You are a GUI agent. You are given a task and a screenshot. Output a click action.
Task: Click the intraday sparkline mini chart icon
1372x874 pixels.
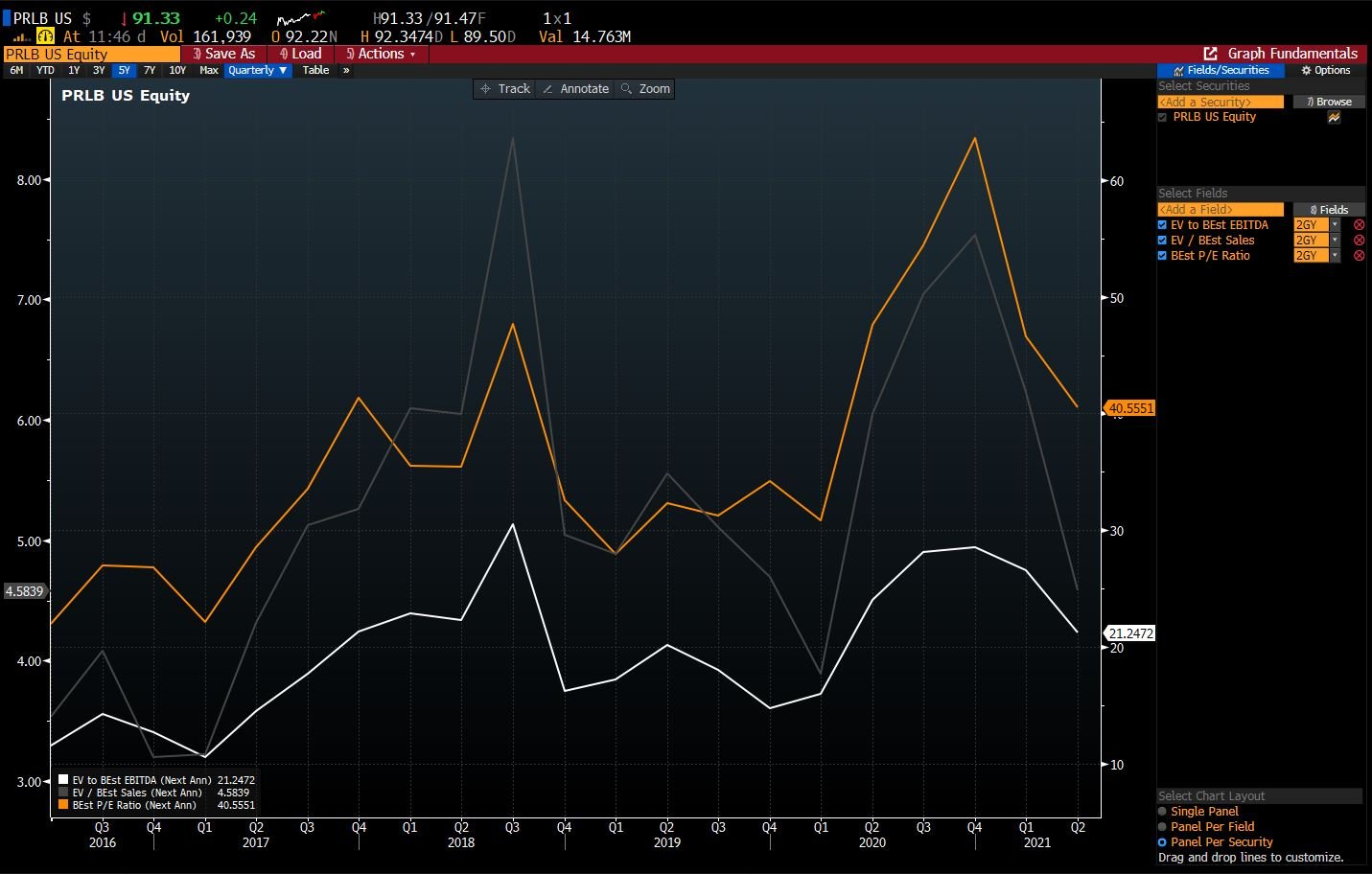point(300,18)
